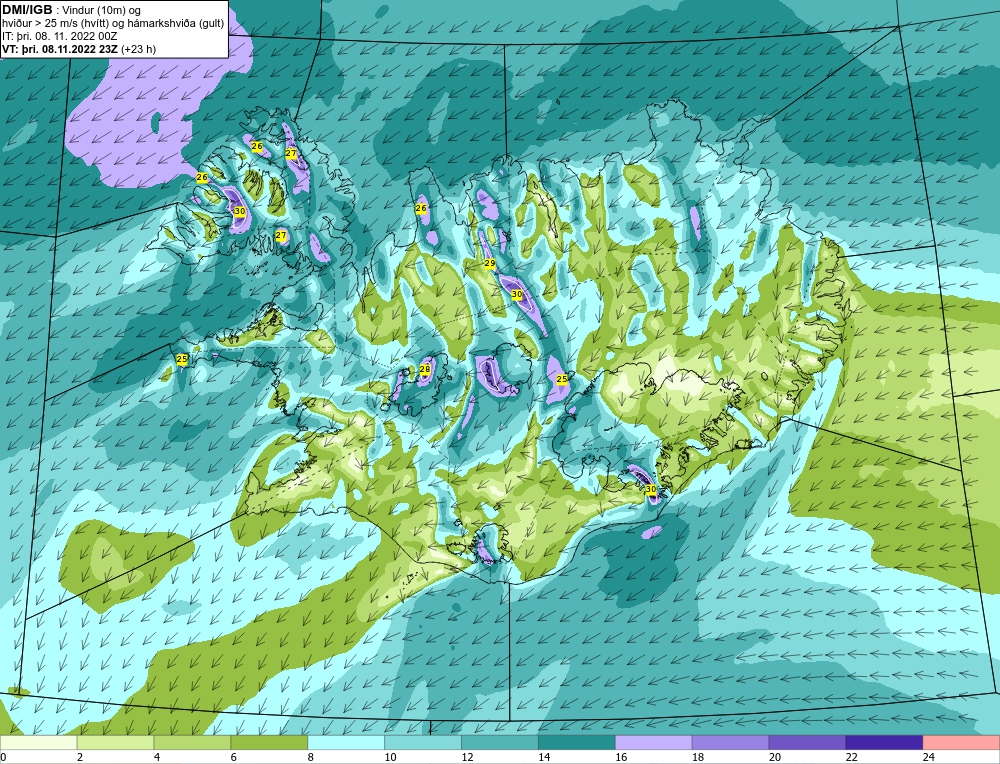Click the yellow 26 label northwest of 29
Screen dimensions: 1000x764
(x=421, y=209)
